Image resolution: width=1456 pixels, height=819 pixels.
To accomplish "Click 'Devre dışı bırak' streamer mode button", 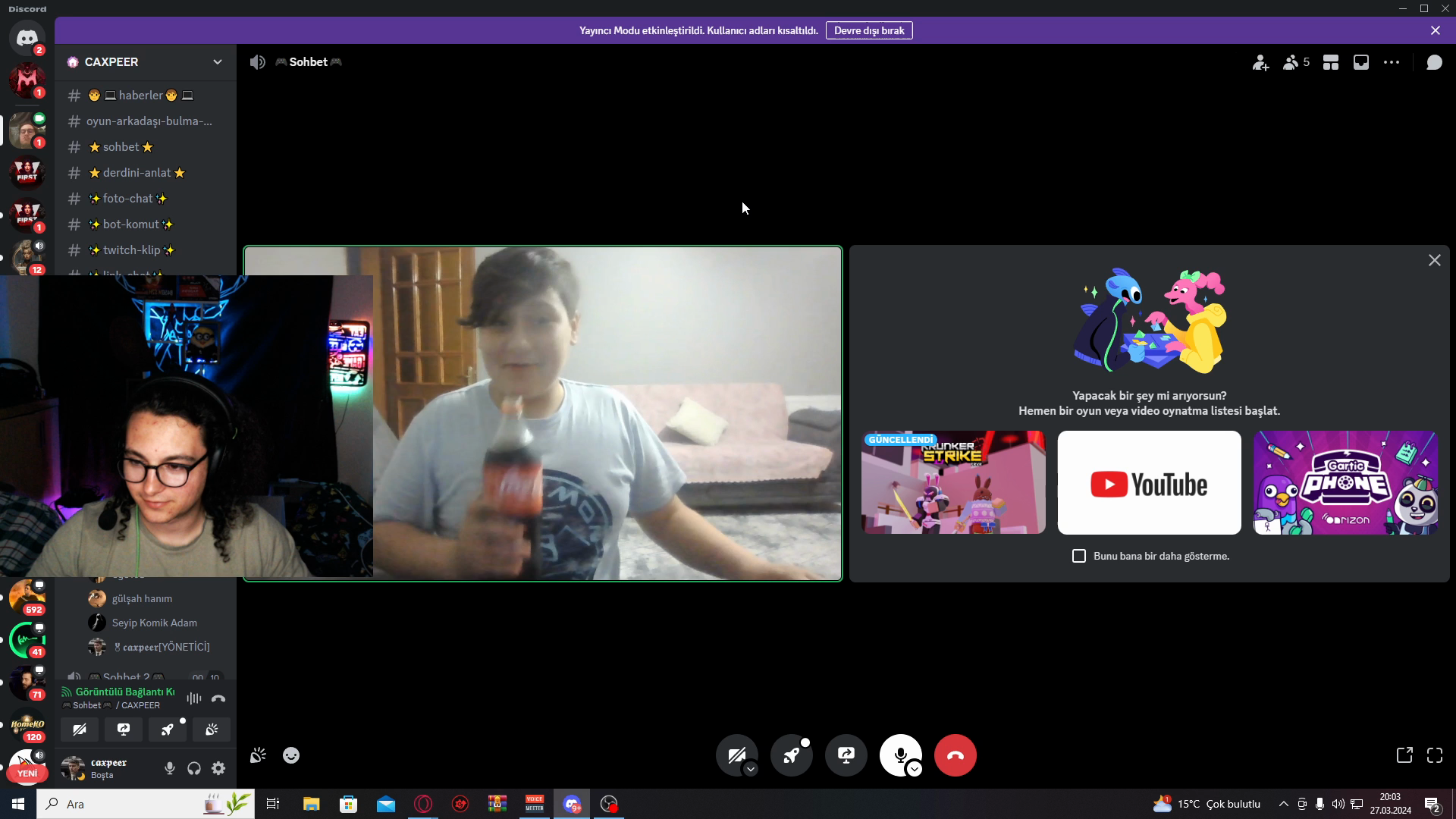I will point(869,31).
